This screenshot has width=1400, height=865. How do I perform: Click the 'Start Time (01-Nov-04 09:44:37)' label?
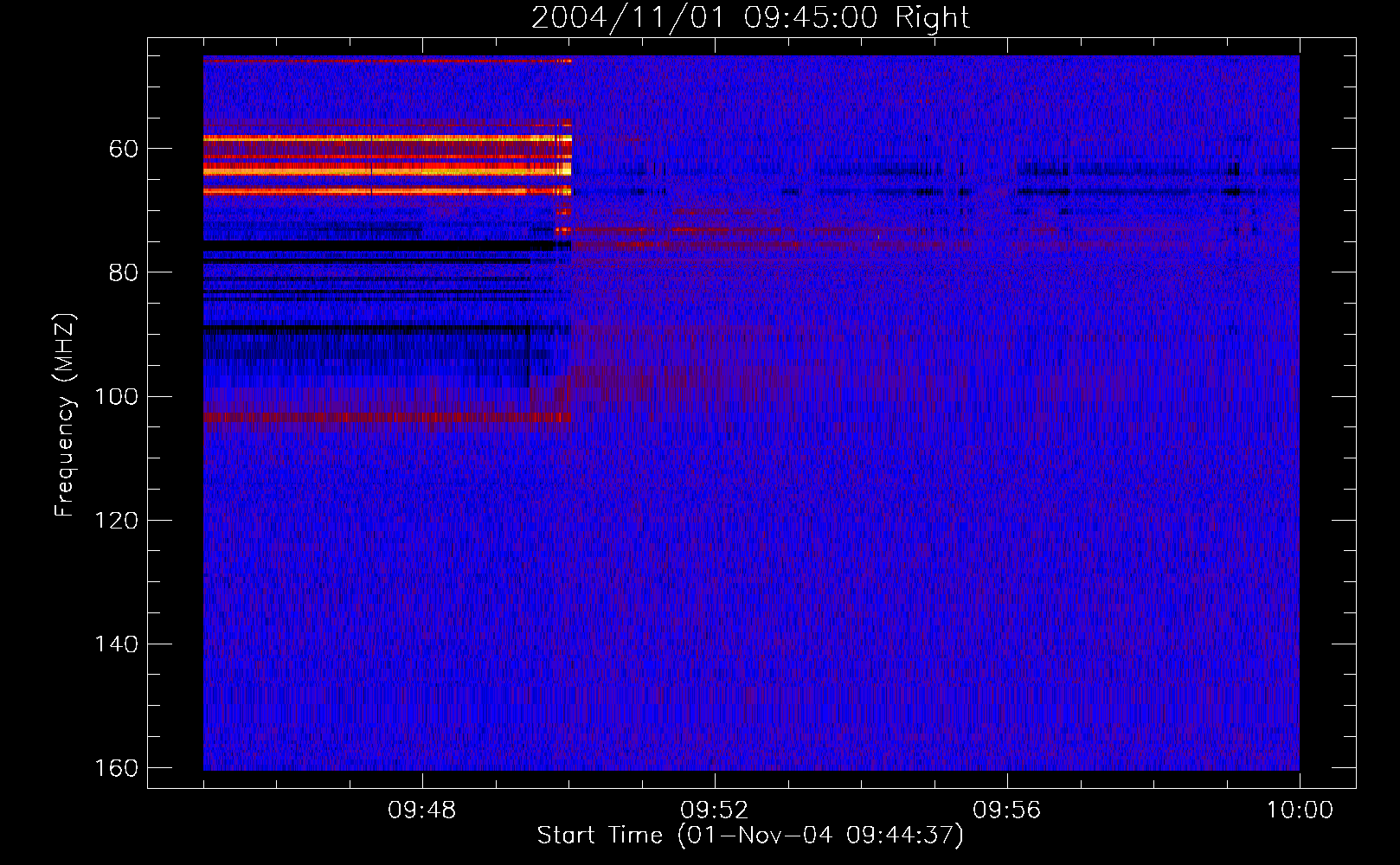(x=750, y=836)
